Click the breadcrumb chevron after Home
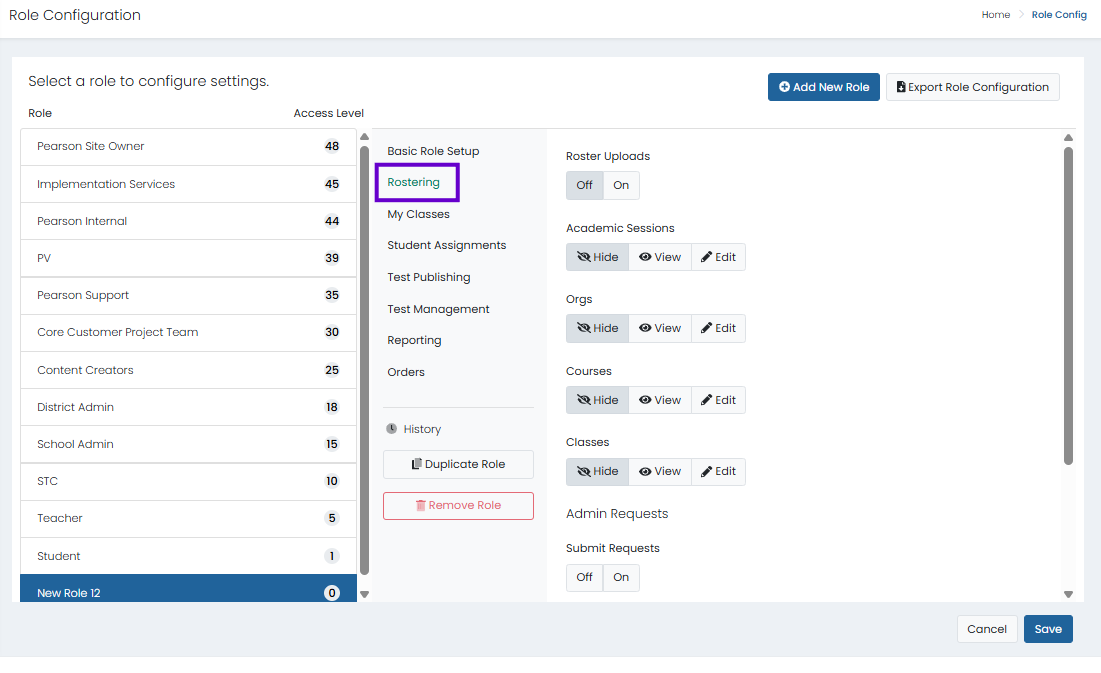The height and width of the screenshot is (673, 1101). tap(1022, 15)
